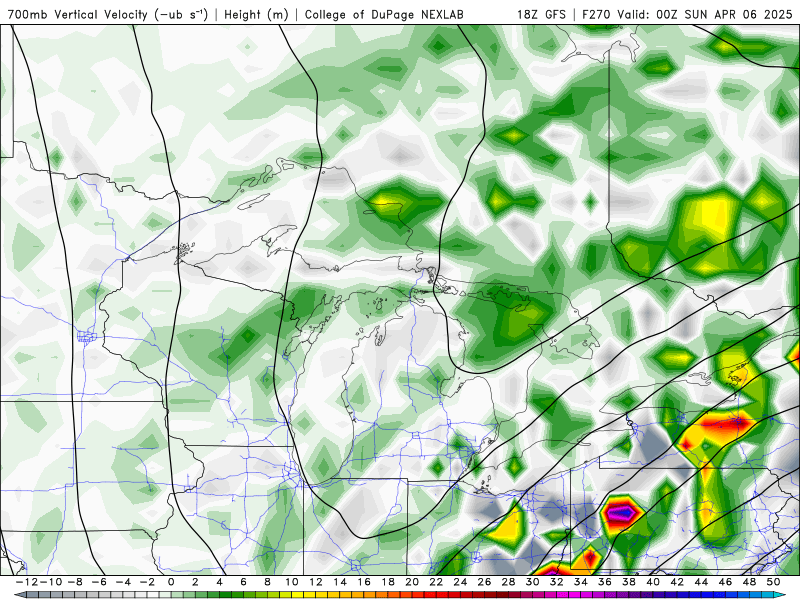
Task: Select the "-8" color scale label
Action: pyautogui.click(x=74, y=582)
